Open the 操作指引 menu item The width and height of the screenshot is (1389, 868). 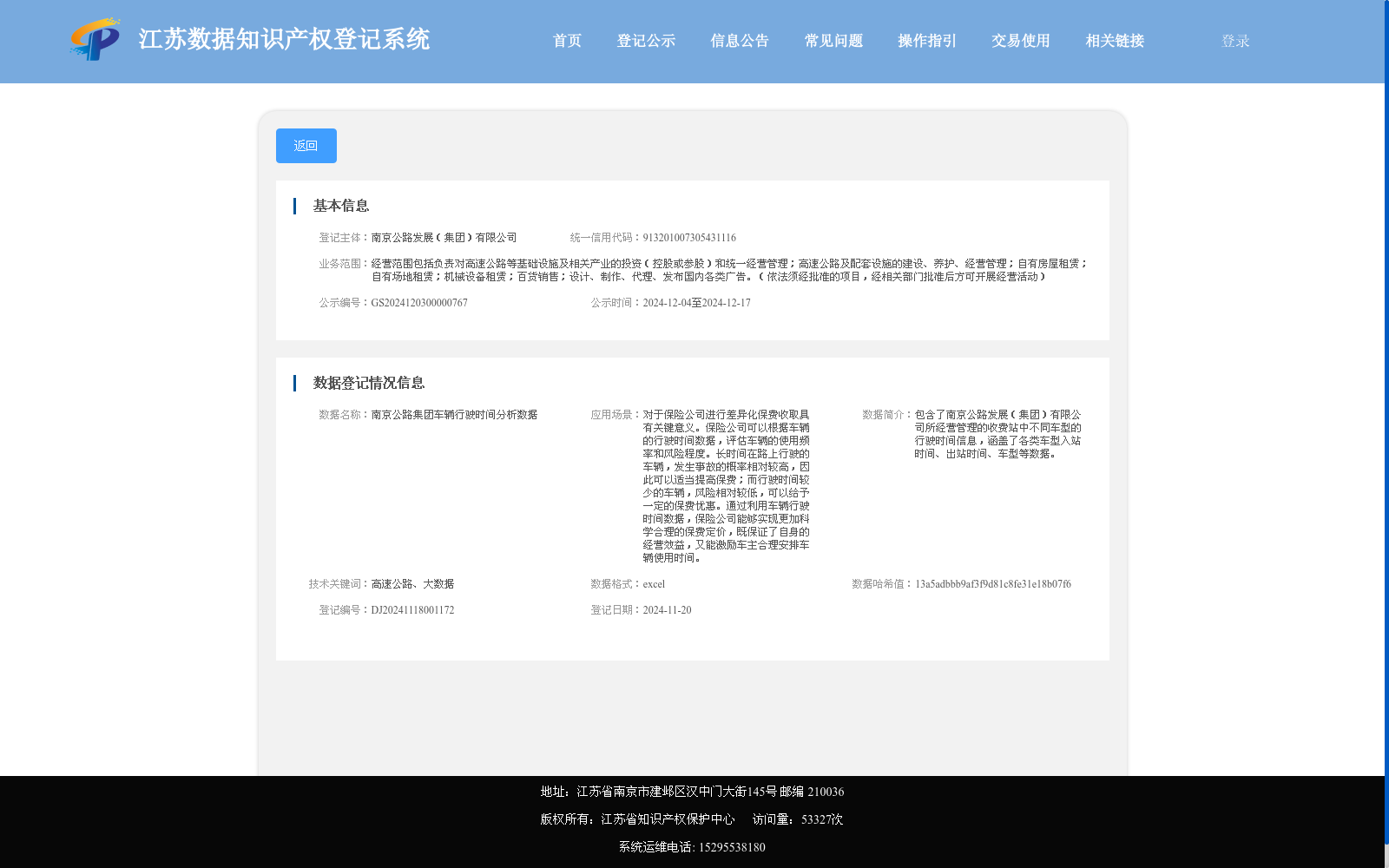click(927, 41)
